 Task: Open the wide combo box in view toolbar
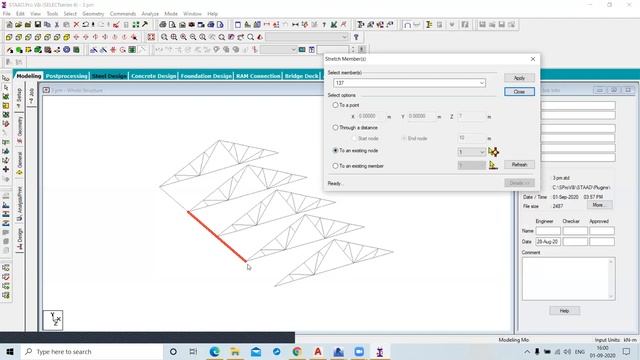point(307,37)
